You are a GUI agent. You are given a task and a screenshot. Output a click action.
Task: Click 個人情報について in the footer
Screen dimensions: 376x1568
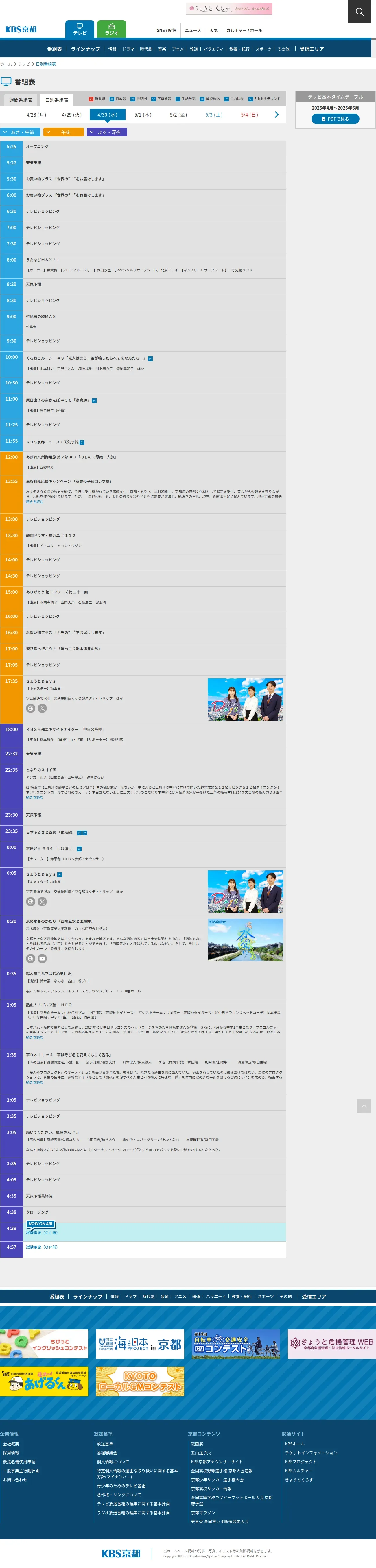pos(113,1462)
